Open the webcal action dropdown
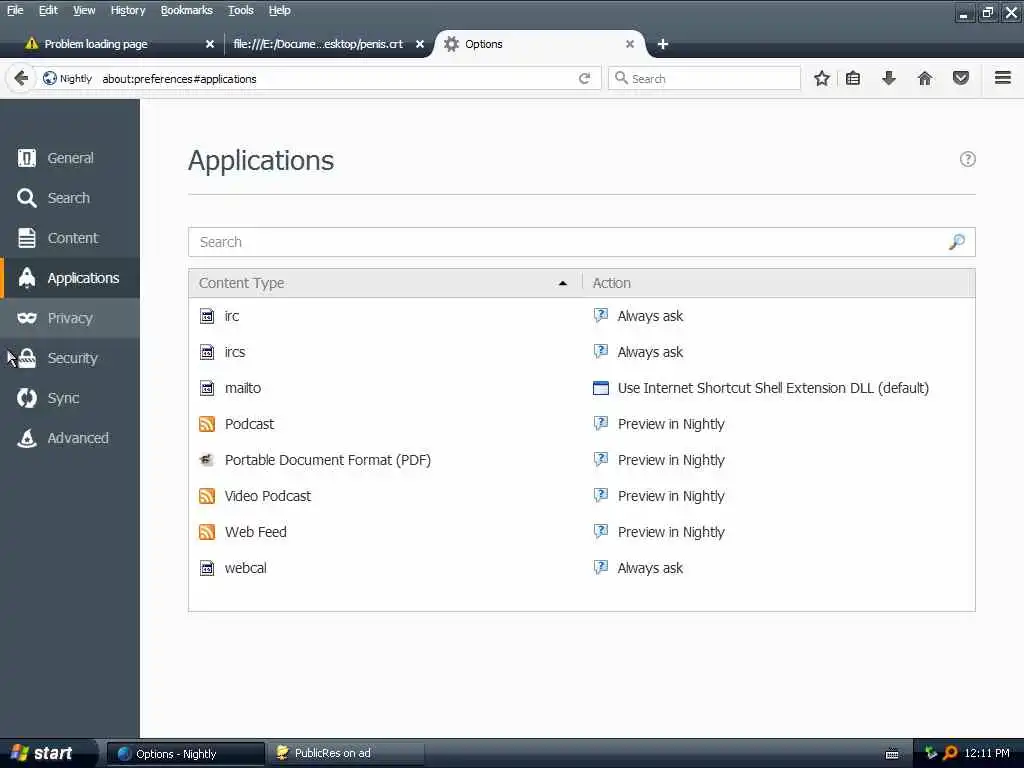 coord(777,568)
